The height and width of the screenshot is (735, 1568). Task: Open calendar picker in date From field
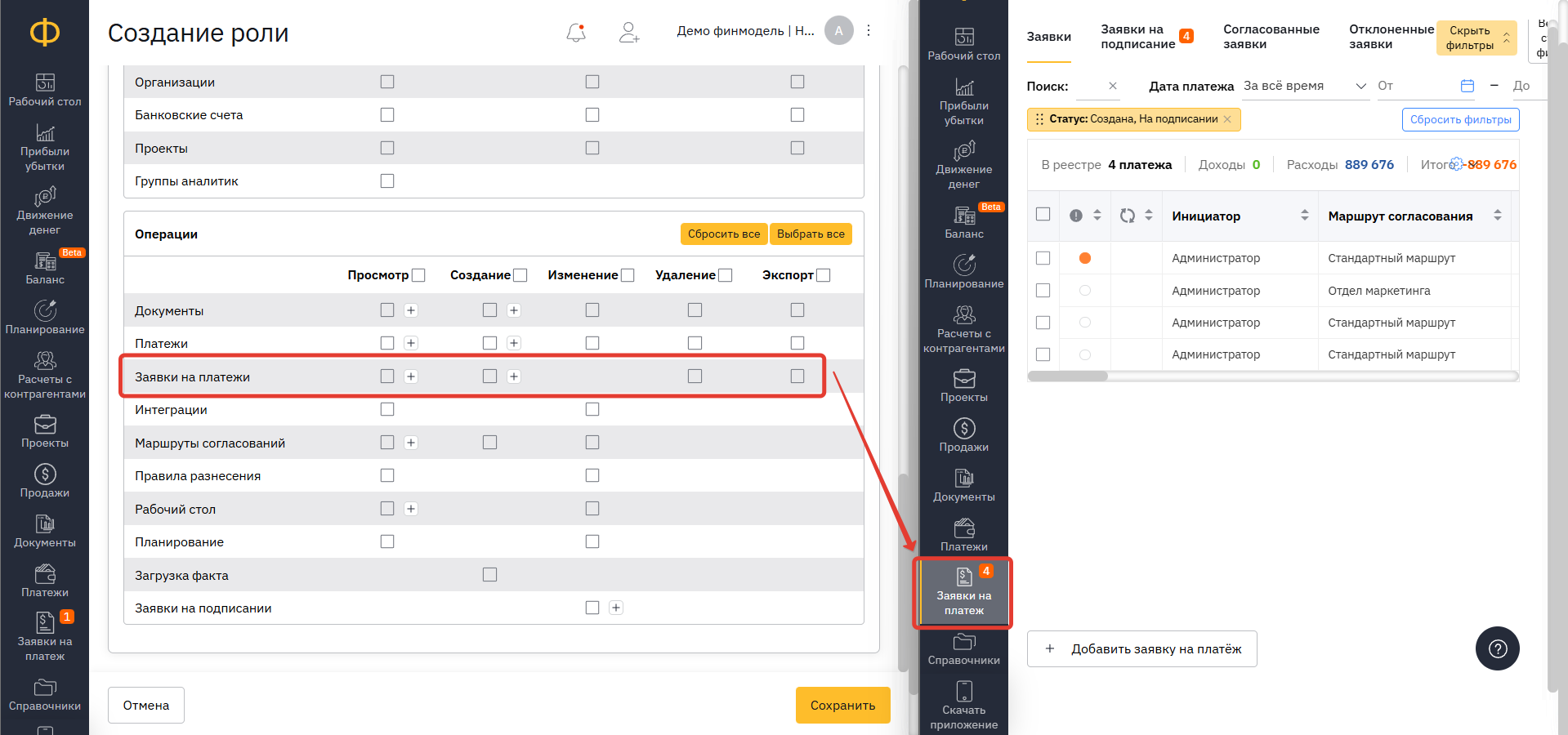(1467, 86)
